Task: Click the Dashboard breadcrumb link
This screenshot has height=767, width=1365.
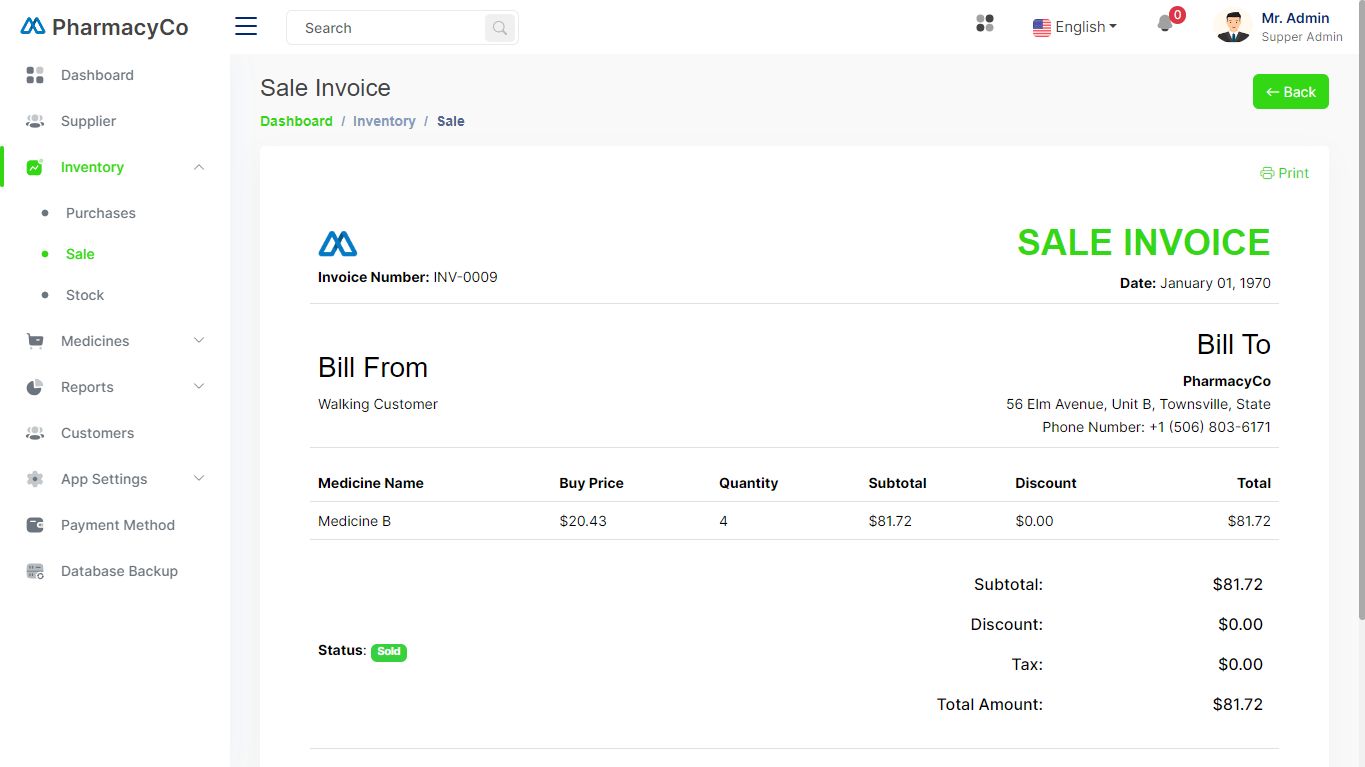Action: point(296,121)
